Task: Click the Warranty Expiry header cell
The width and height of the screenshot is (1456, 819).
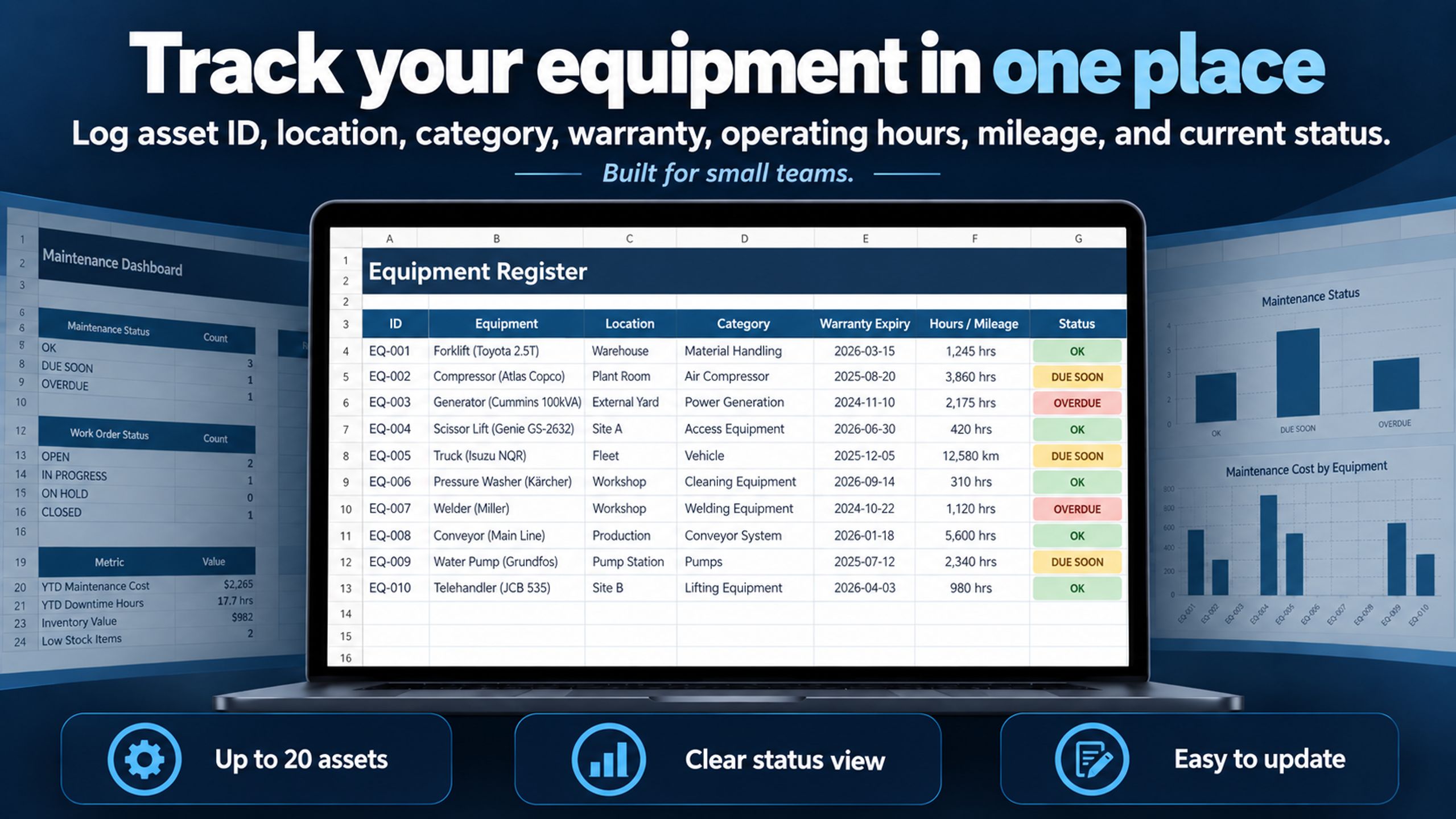Action: [x=864, y=324]
